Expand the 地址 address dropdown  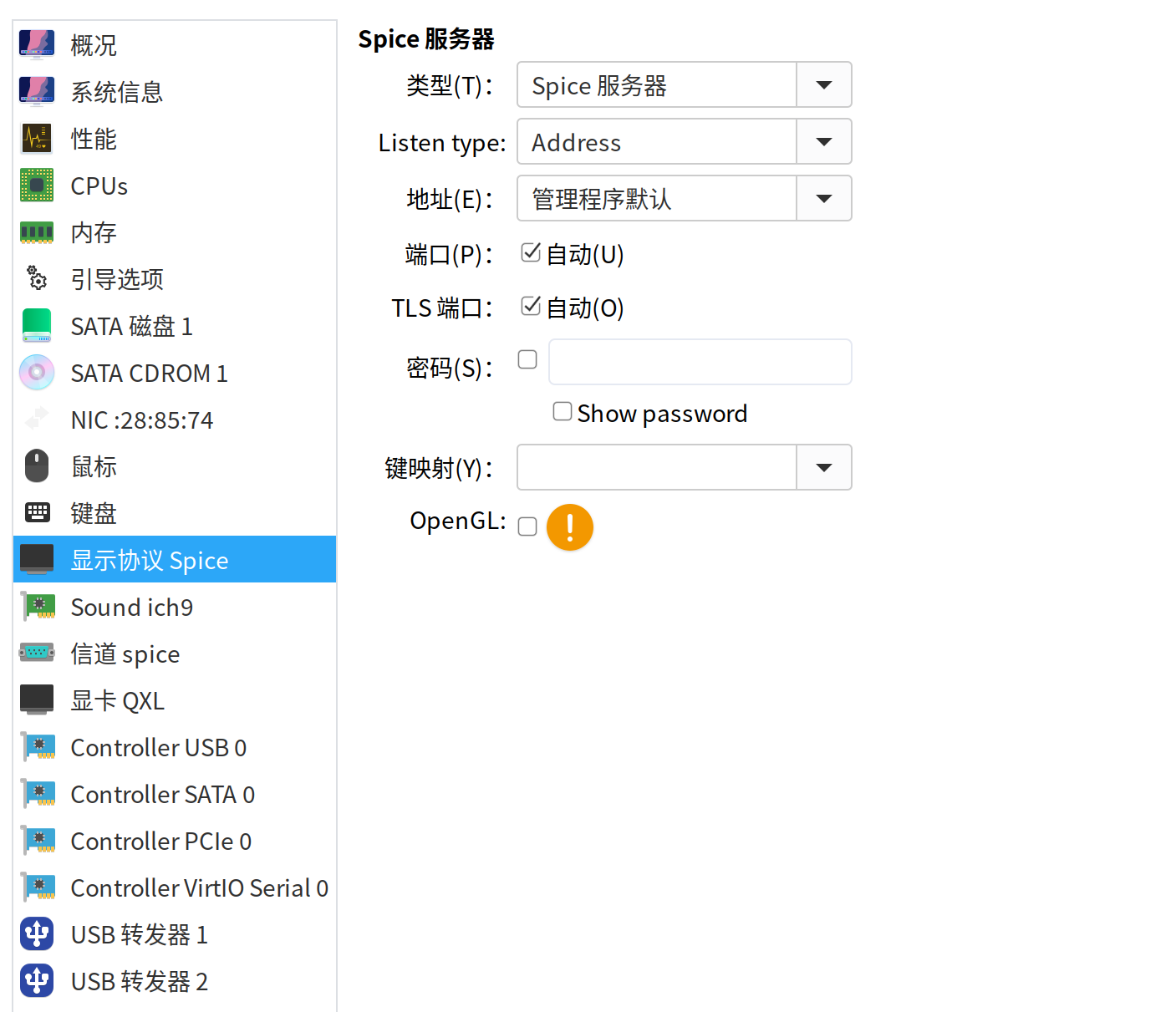coord(823,198)
